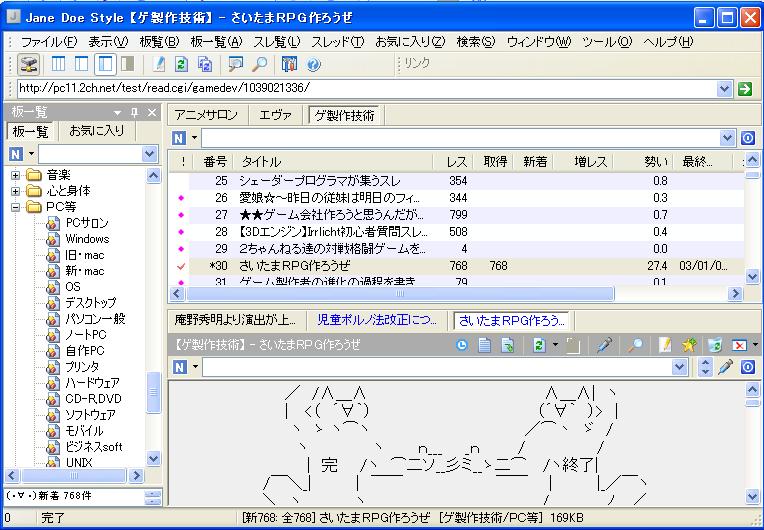Select the Windows board in tree
Viewport: 764px width, 530px height.
(87, 239)
